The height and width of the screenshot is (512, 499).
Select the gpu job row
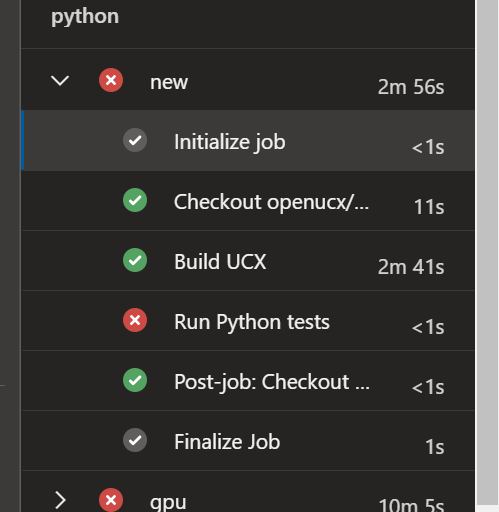pos(248,492)
